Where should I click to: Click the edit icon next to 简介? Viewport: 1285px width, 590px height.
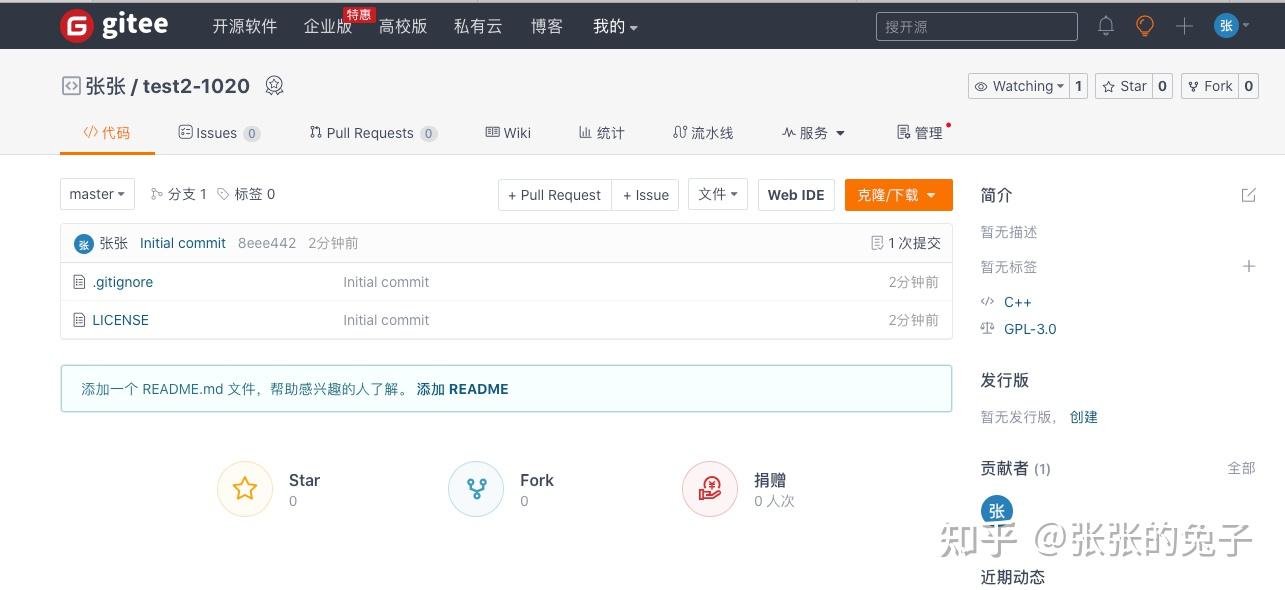coord(1248,195)
